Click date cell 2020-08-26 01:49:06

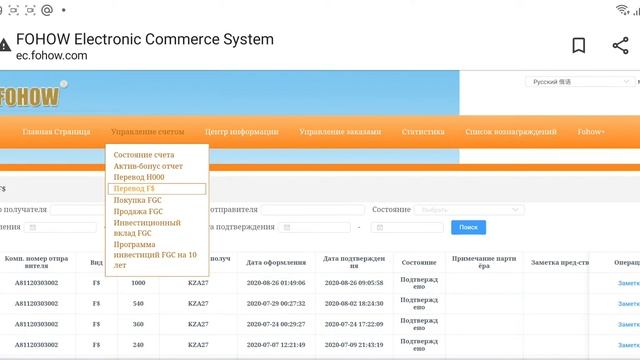pos(276,283)
